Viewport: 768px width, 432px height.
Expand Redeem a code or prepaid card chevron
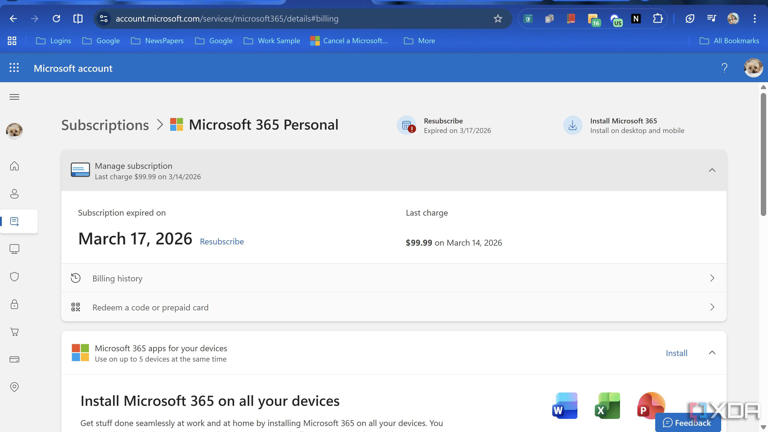[x=712, y=307]
